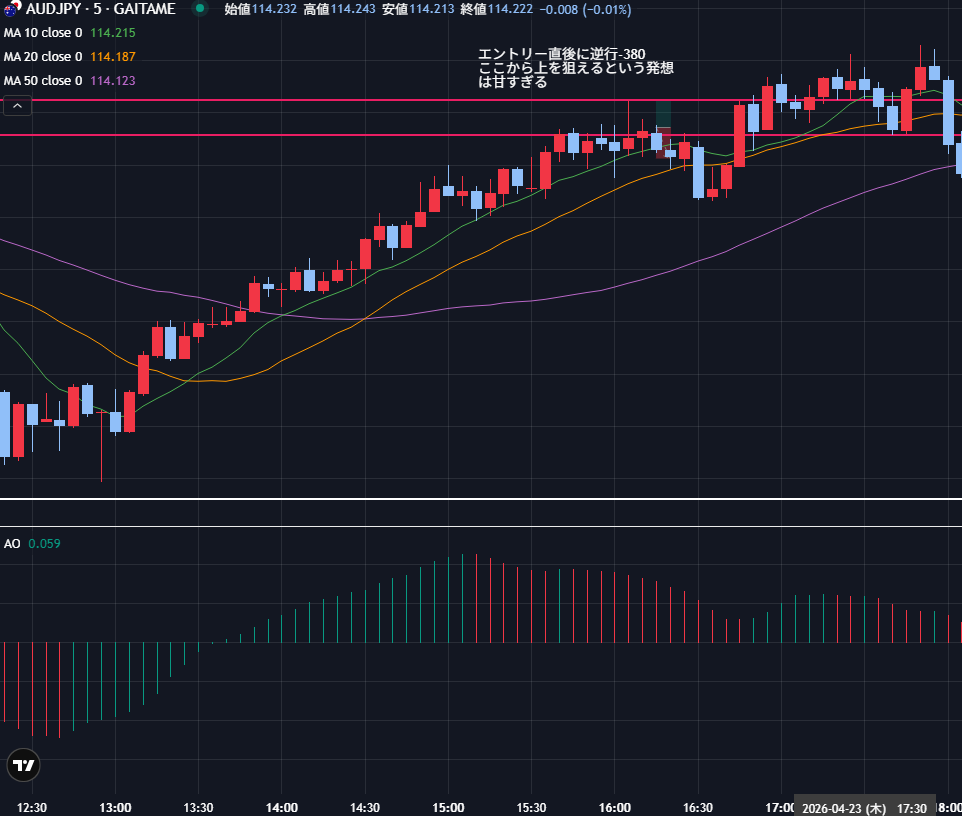Click the green market status dot

pyautogui.click(x=200, y=9)
